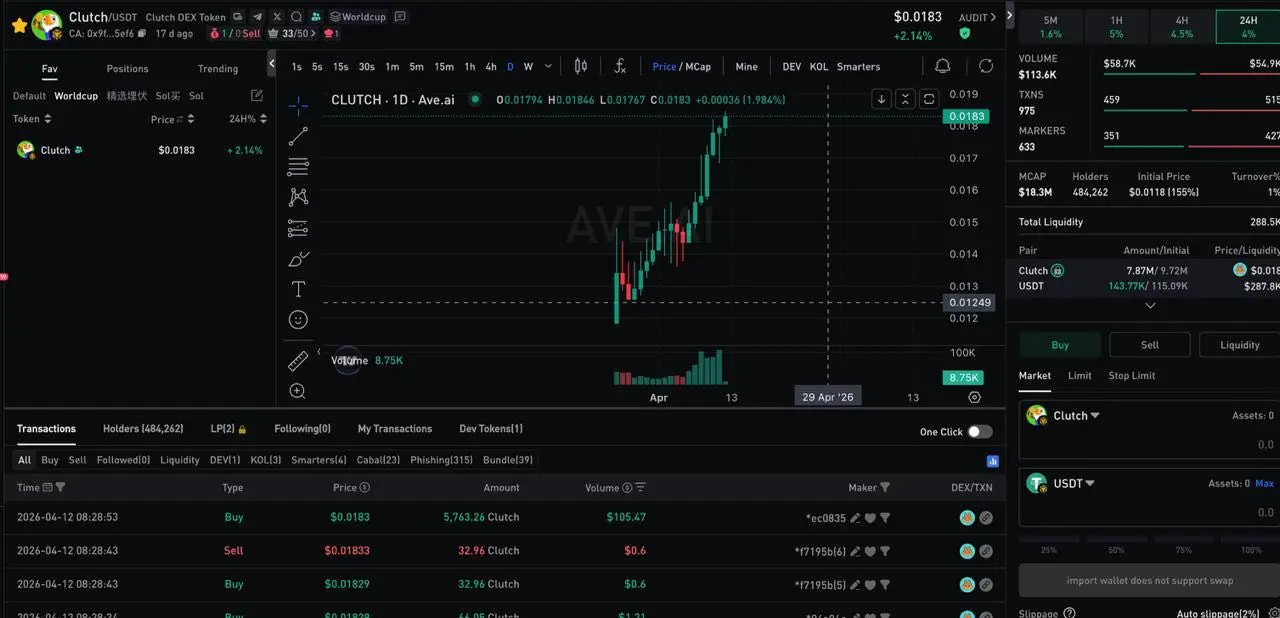
Task: Click the Sell button in trade panel
Action: [1150, 345]
